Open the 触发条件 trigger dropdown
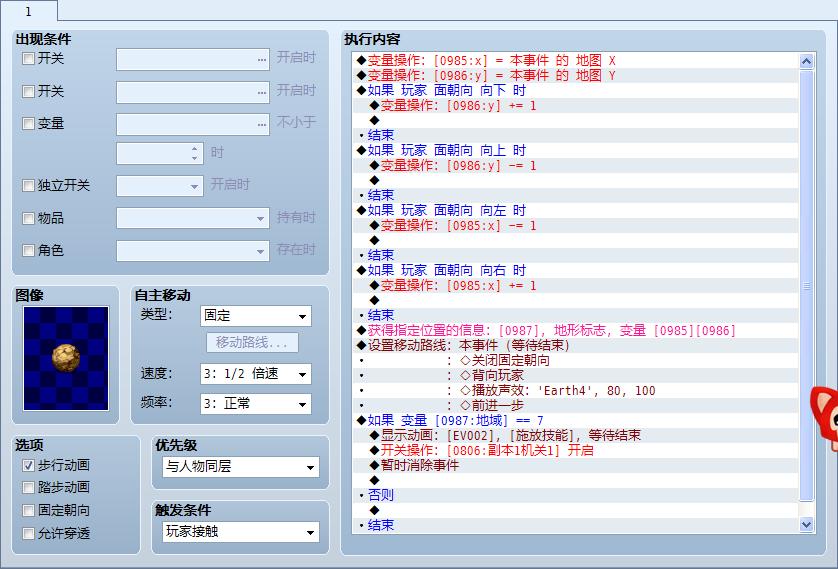This screenshot has width=838, height=569. (240, 532)
